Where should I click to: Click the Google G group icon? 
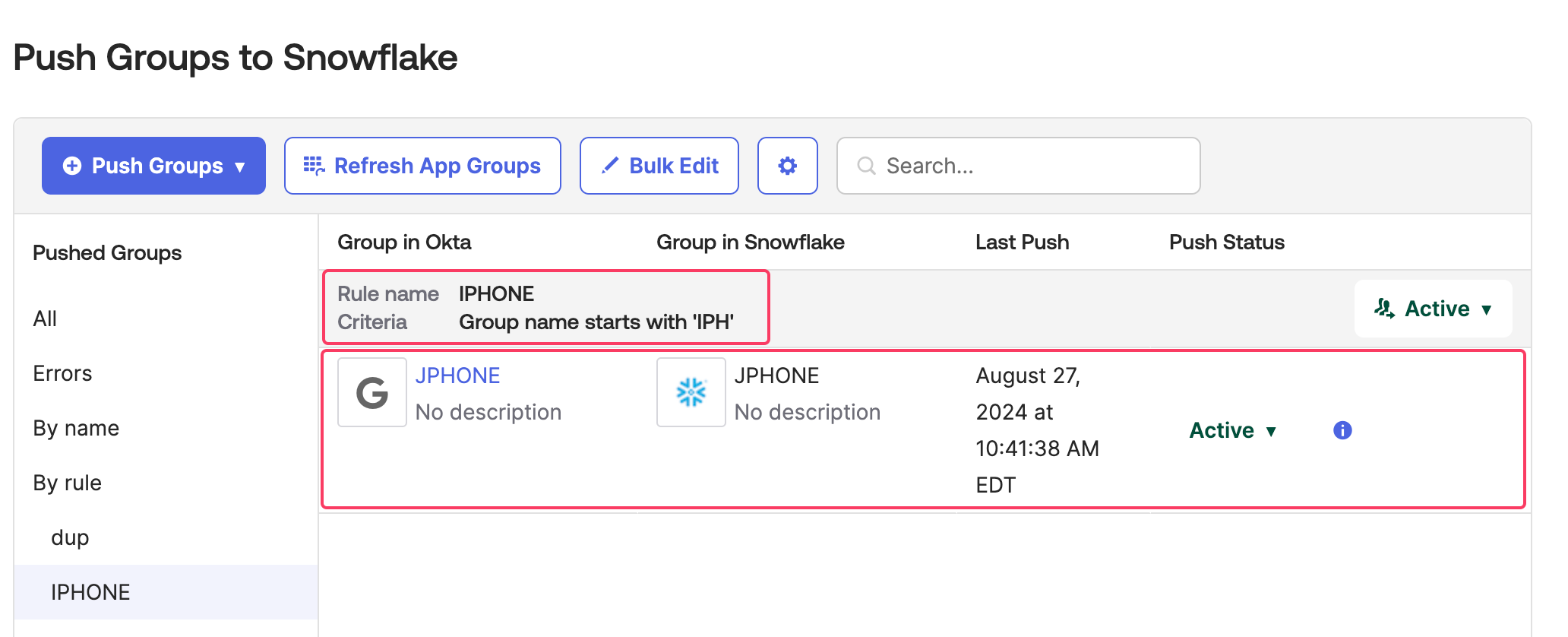coord(372,392)
